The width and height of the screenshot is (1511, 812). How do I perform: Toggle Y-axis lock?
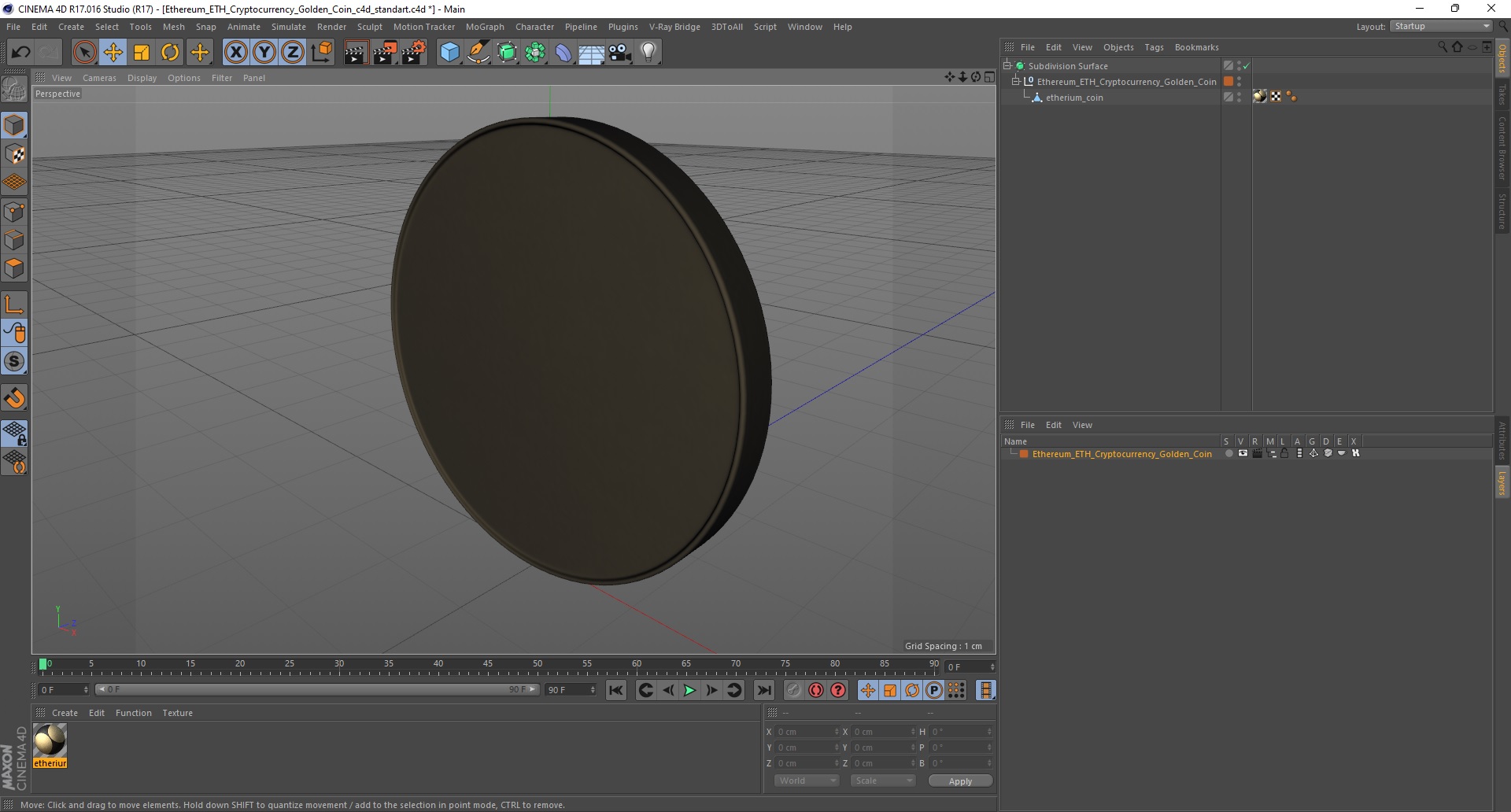(264, 53)
